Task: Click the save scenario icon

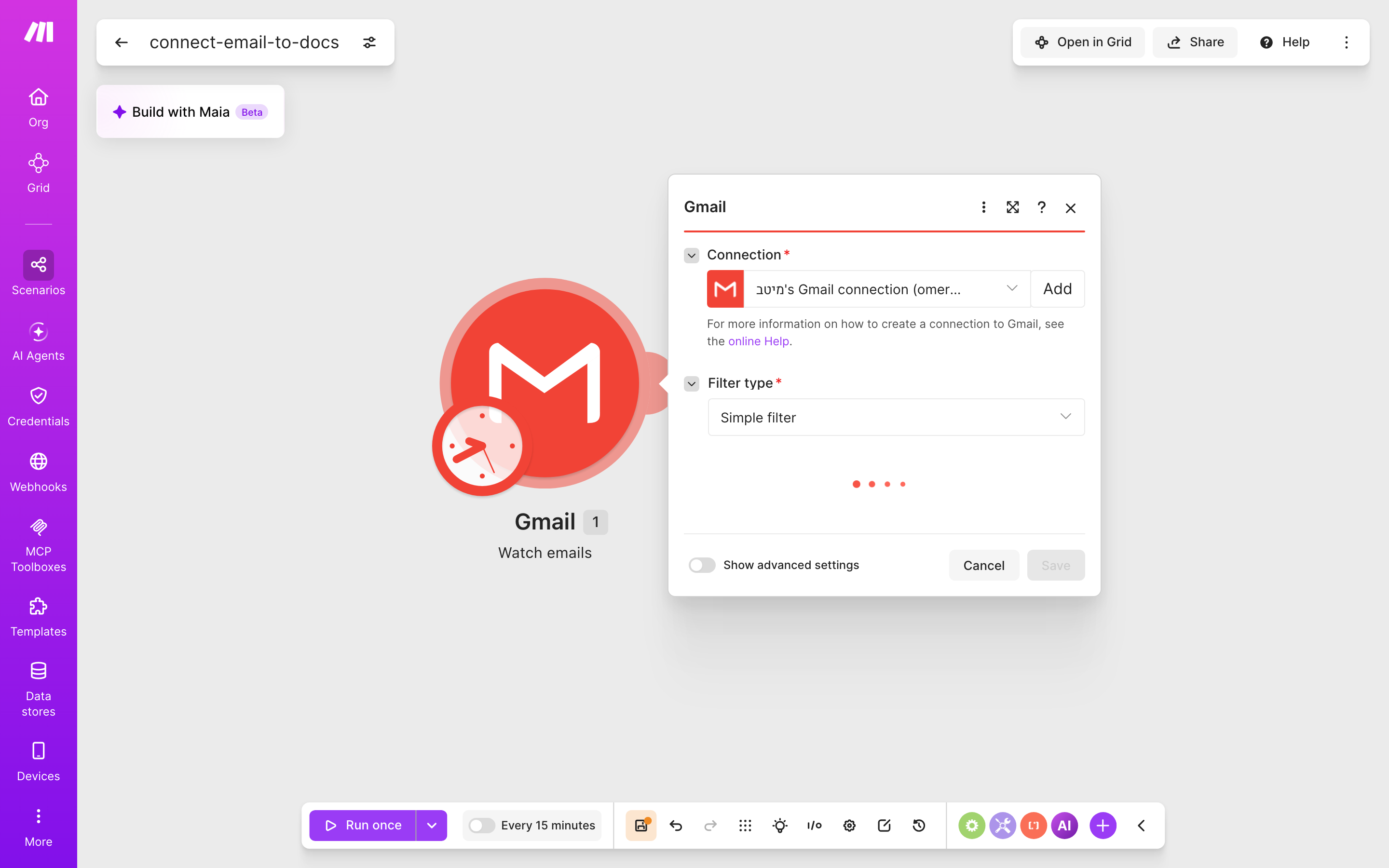Action: [x=641, y=826]
